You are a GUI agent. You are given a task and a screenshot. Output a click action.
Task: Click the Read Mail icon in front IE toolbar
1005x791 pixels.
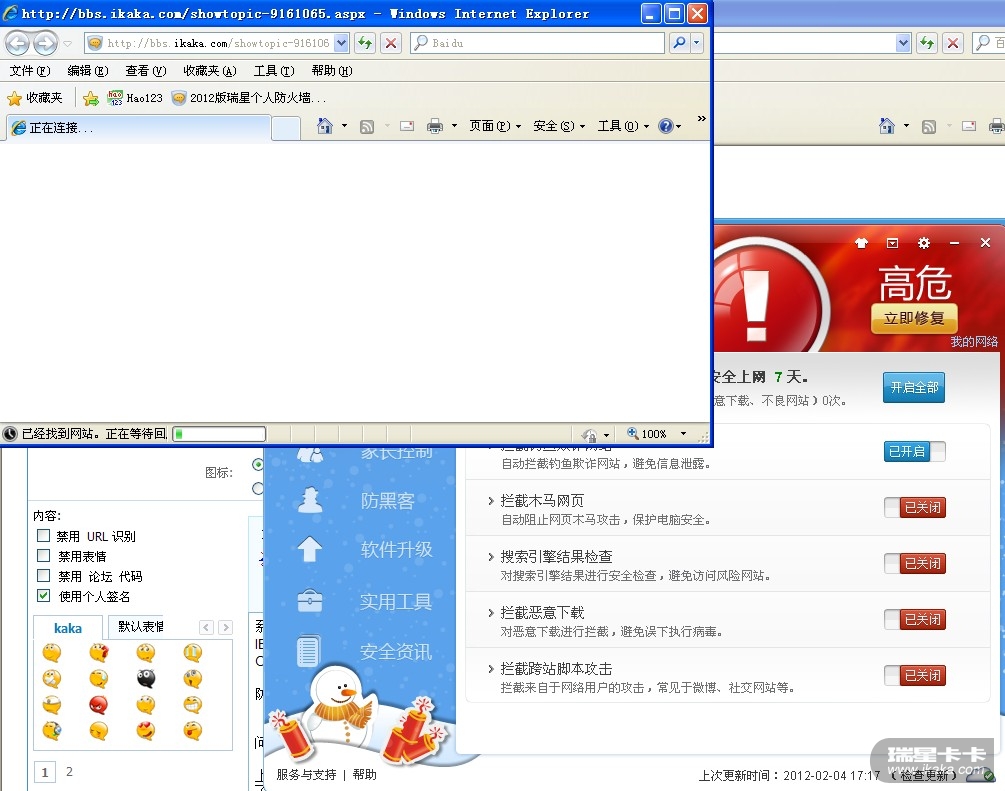pos(407,126)
